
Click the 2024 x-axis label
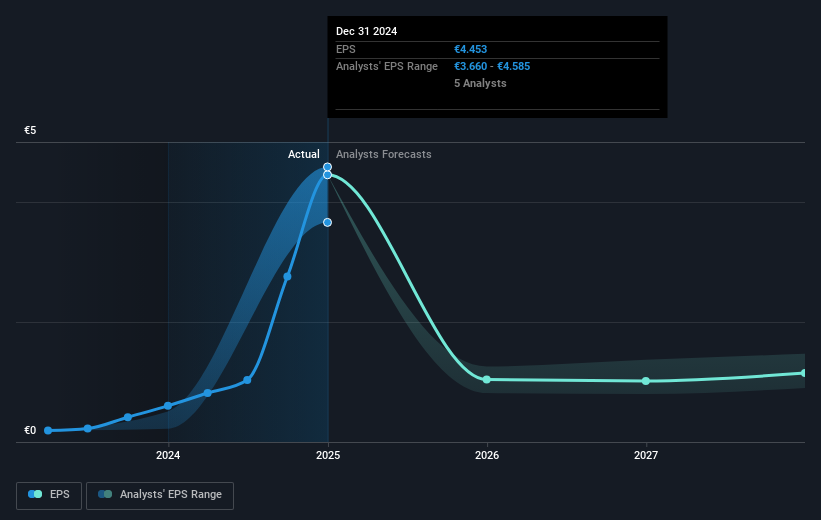click(x=168, y=455)
